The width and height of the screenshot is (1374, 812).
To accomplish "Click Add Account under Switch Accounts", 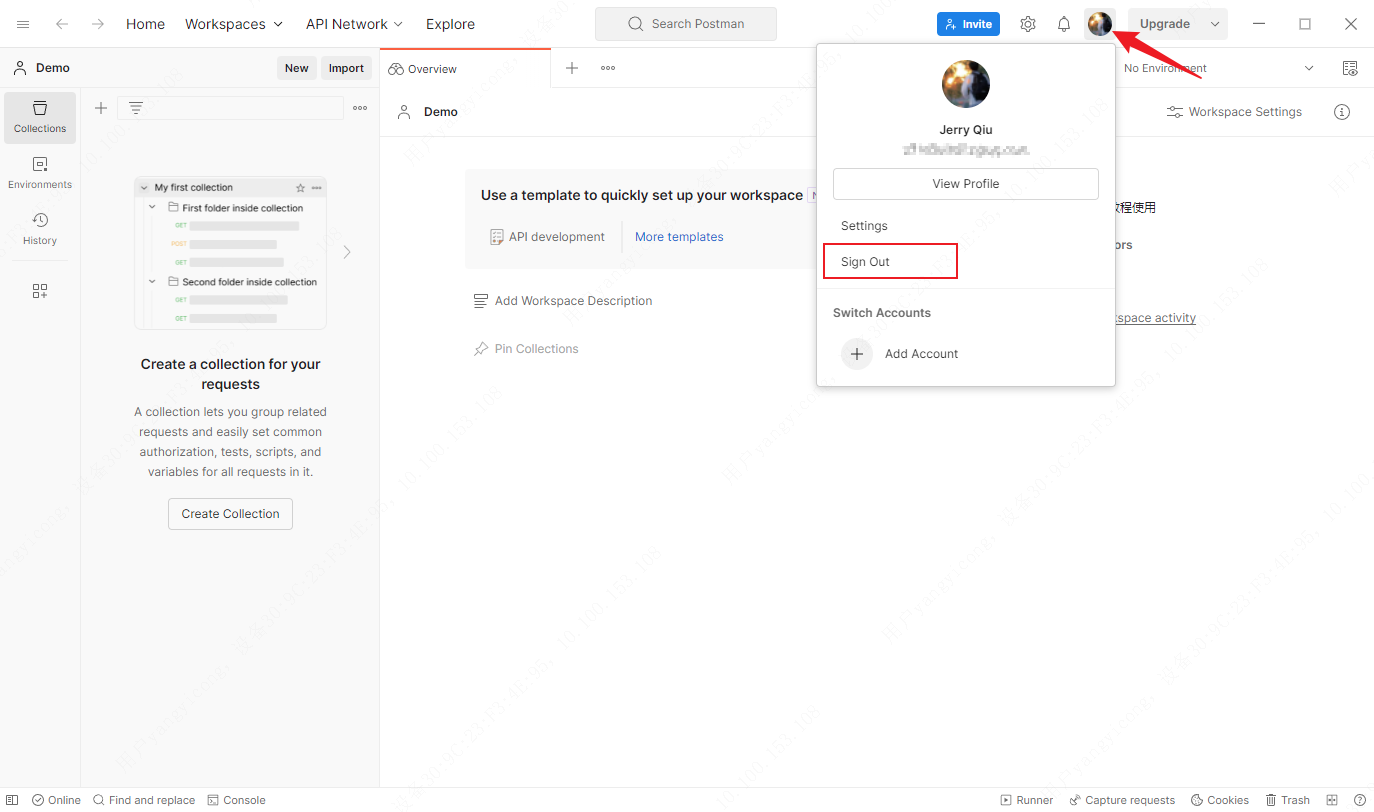I will click(899, 354).
